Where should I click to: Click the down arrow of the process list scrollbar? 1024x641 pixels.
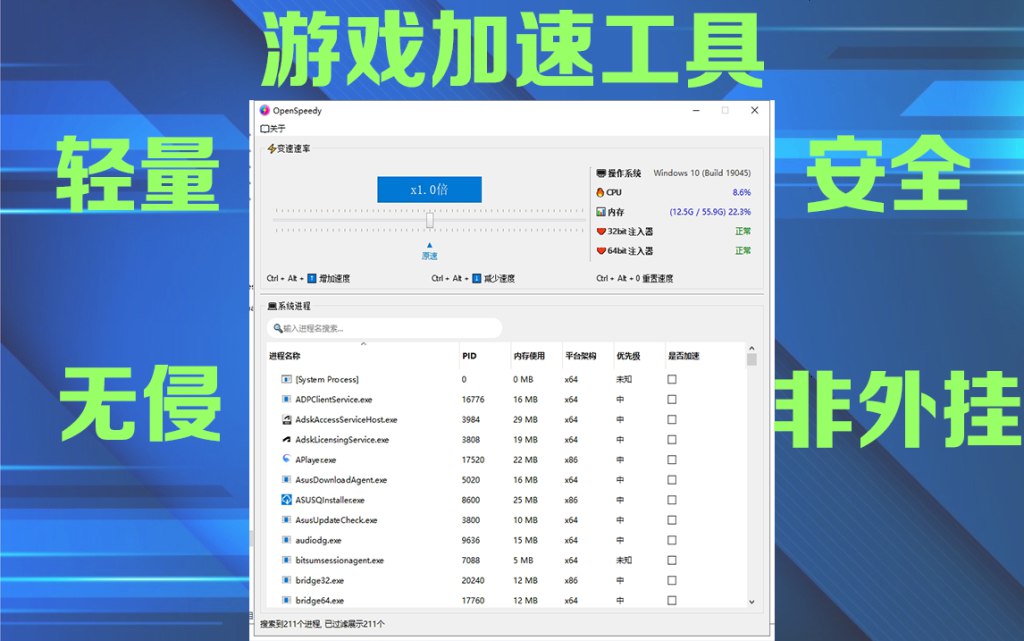click(753, 601)
